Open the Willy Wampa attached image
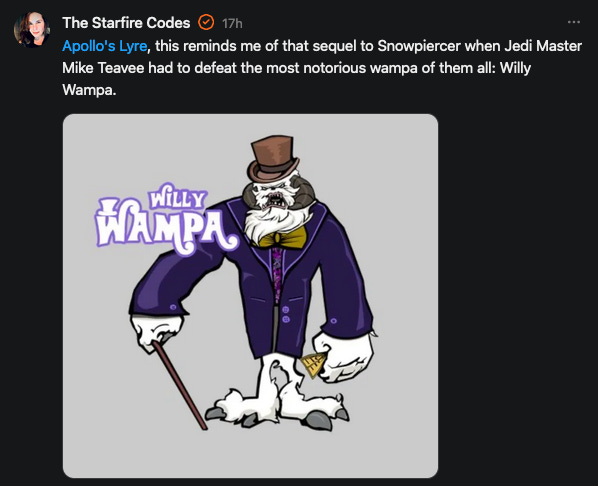 [251, 296]
